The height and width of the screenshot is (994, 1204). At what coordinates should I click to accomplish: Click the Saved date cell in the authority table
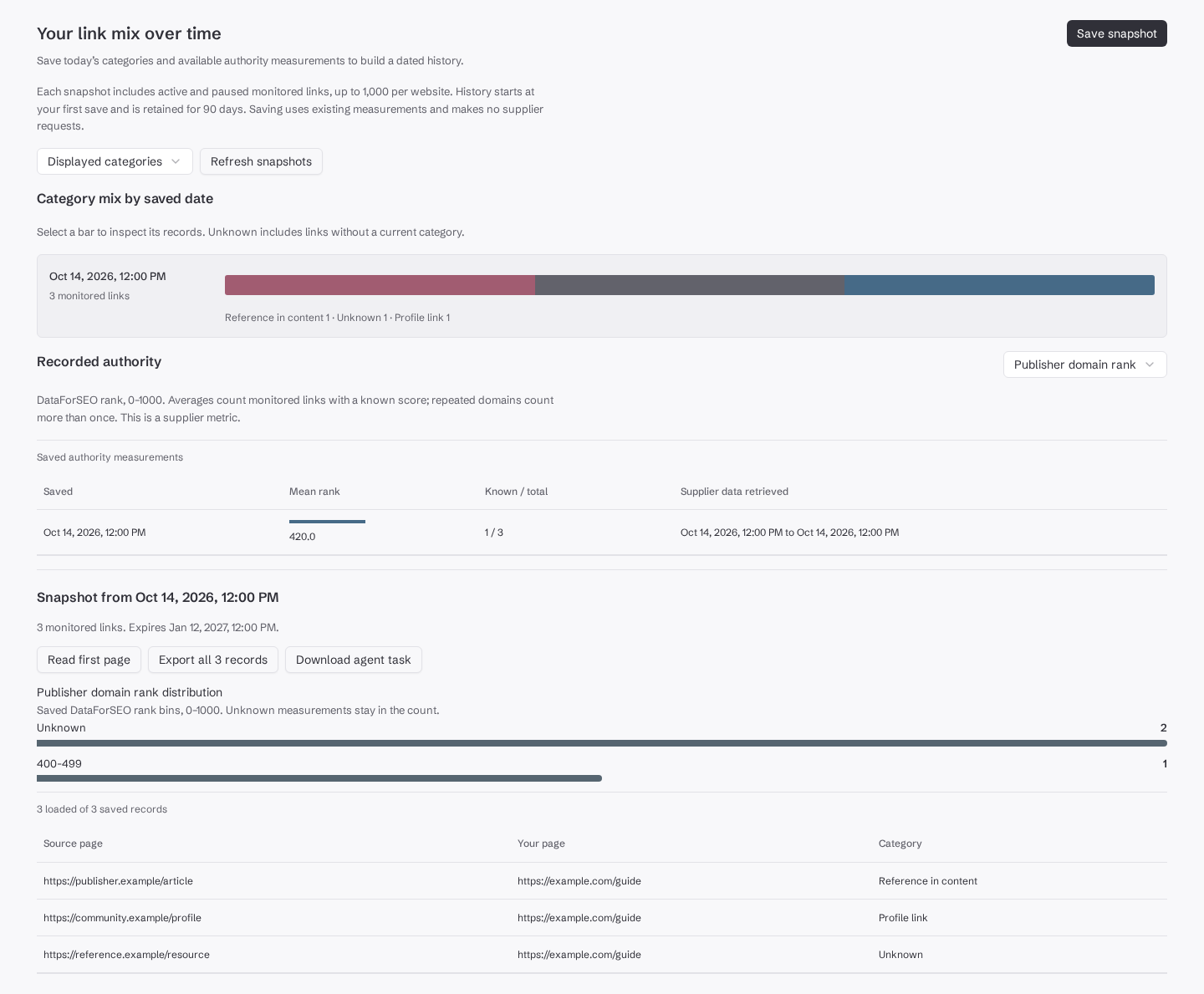[x=94, y=533]
